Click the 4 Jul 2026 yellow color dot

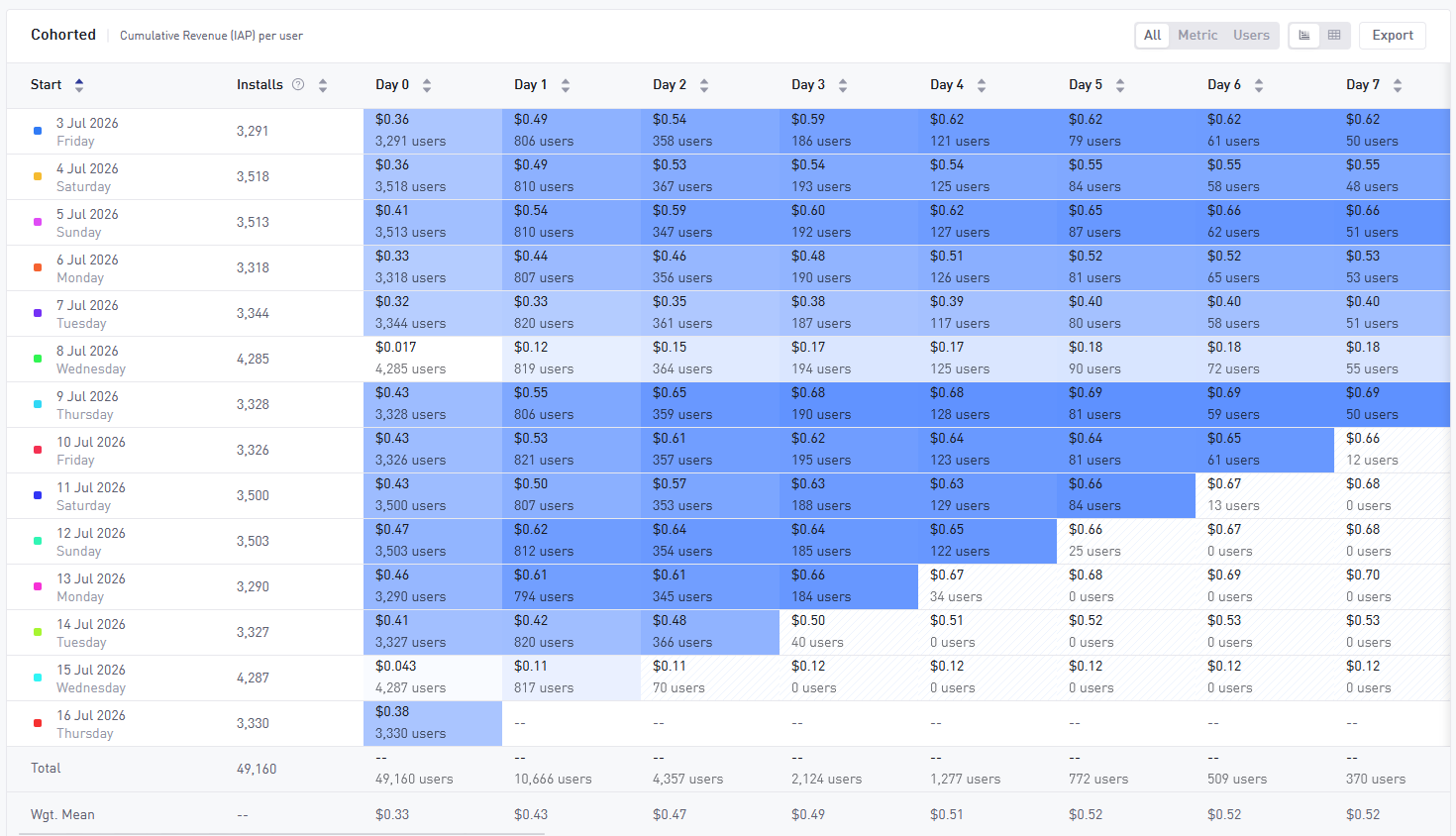38,176
